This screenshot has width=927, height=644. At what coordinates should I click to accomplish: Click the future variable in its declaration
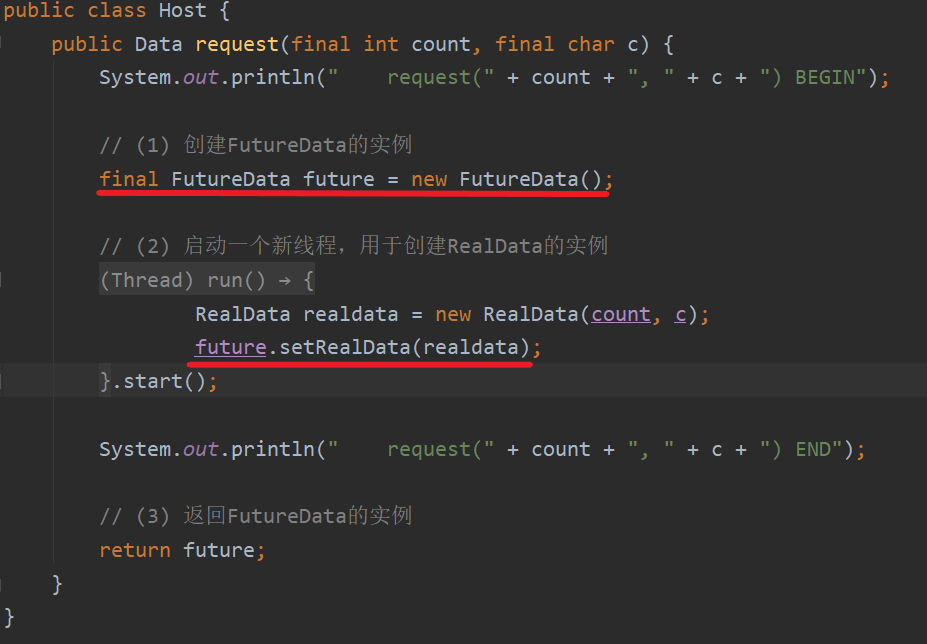pos(339,179)
